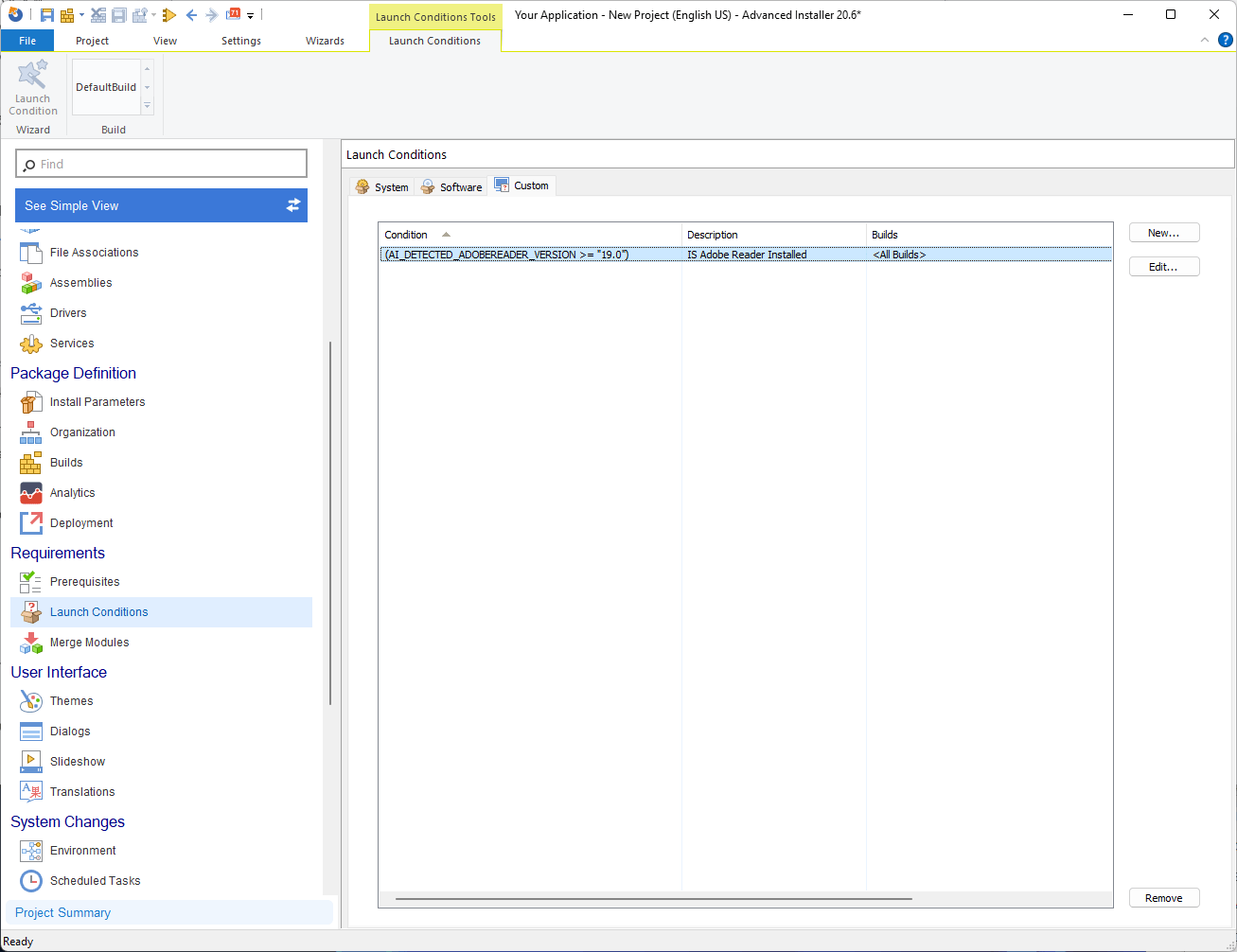Navigate back with the left arrow icon
The width and height of the screenshot is (1237, 952).
(191, 15)
